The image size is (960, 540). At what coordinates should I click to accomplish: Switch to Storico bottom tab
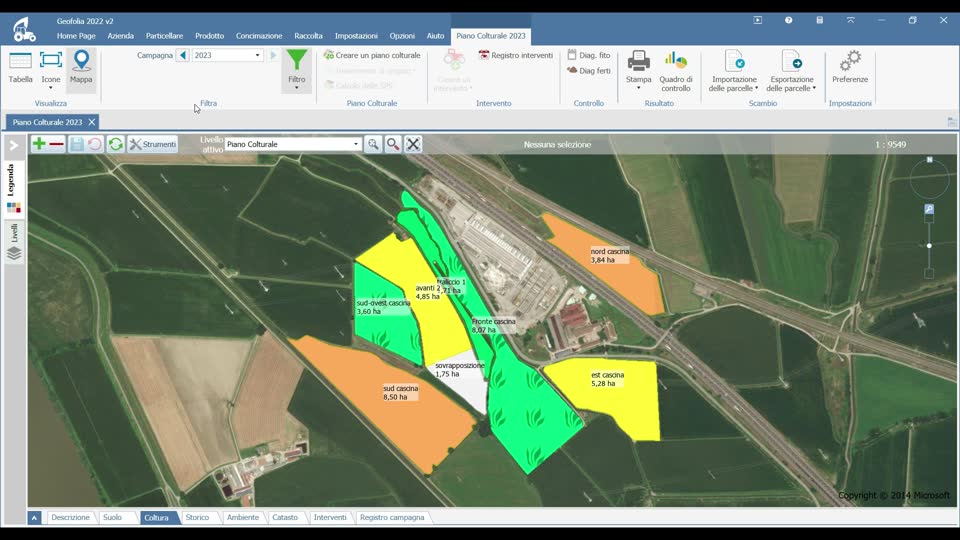pos(197,517)
